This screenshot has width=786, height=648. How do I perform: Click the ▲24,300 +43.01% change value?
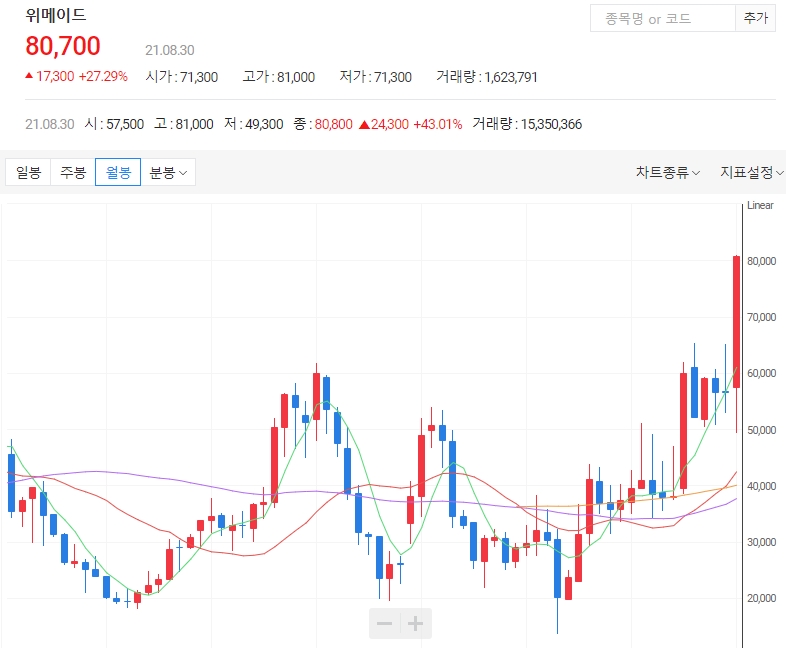coord(411,124)
